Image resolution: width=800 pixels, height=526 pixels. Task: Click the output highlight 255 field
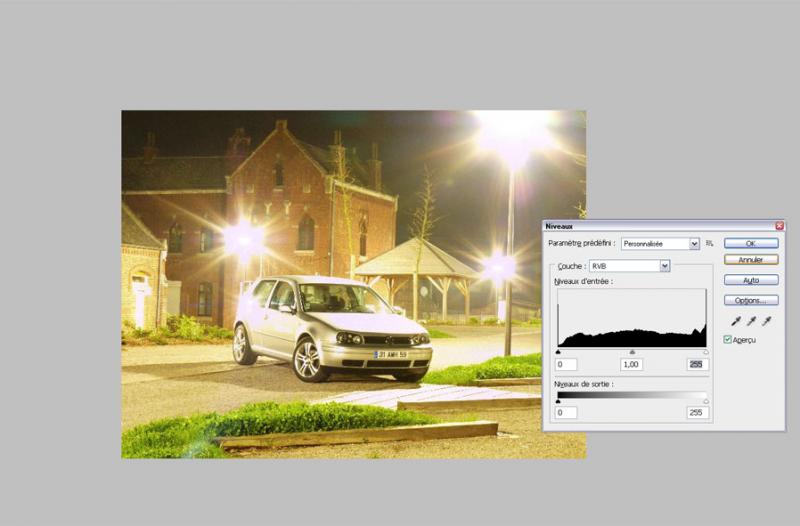click(x=697, y=412)
